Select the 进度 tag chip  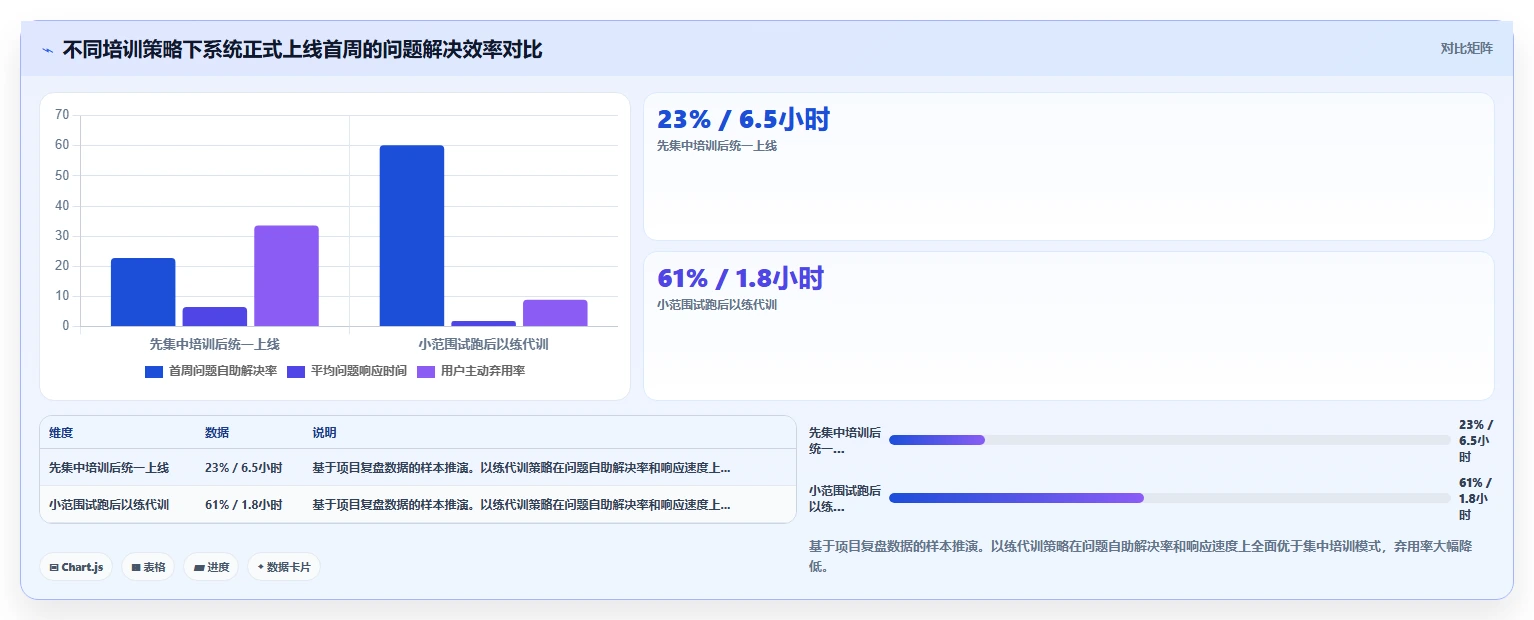[211, 567]
